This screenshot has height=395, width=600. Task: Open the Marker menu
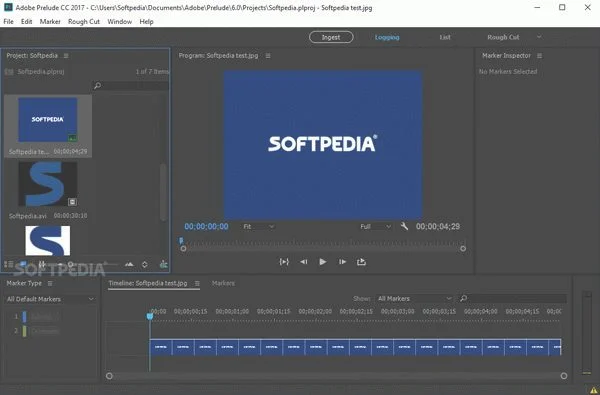50,21
